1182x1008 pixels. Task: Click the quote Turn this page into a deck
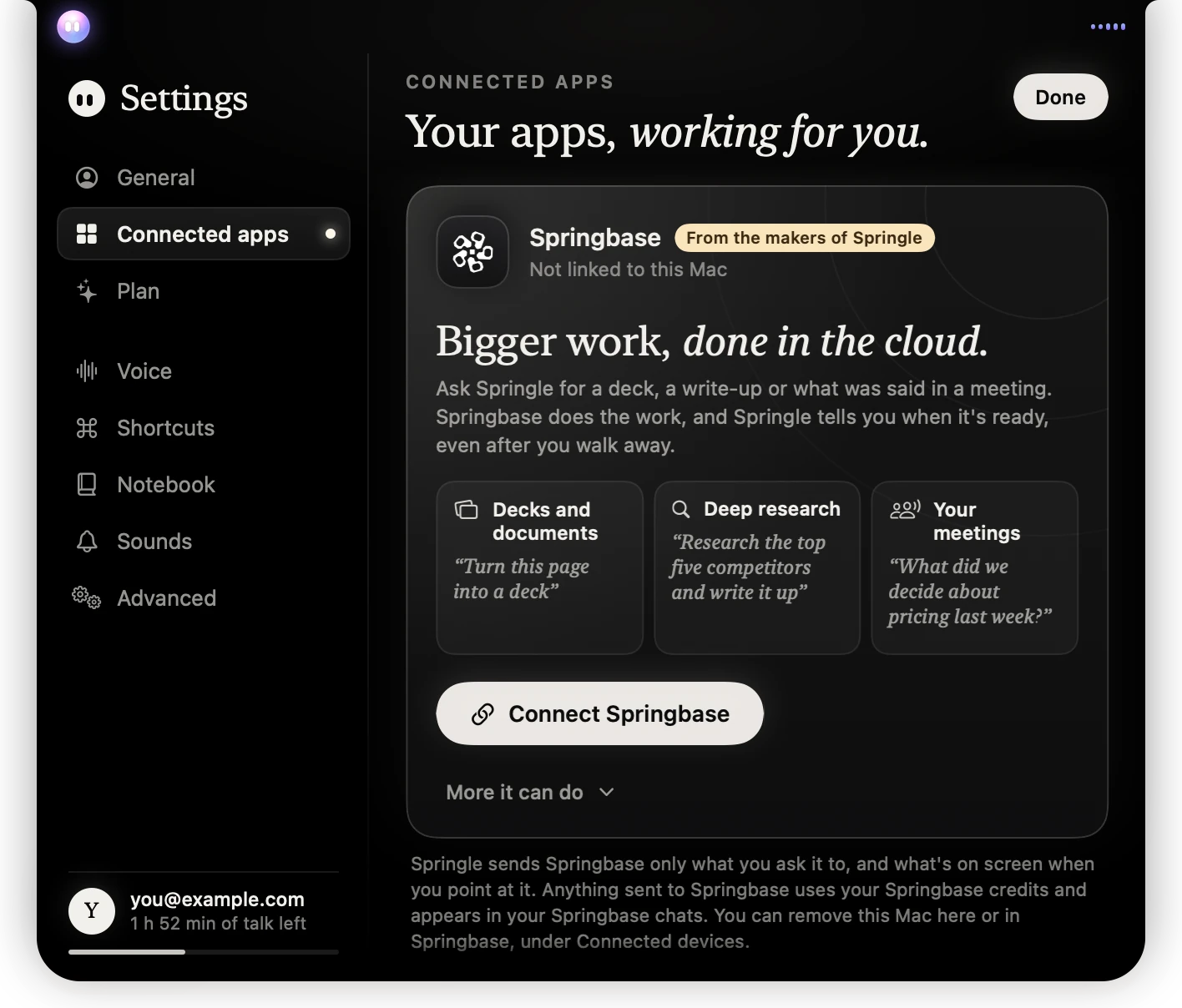(521, 579)
